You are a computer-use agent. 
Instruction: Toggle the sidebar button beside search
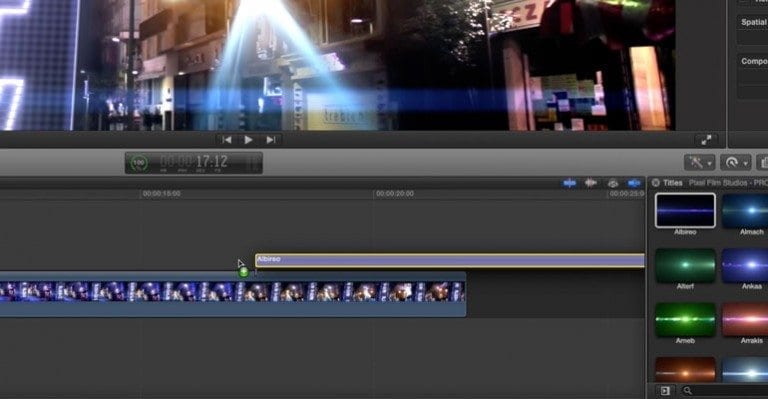[x=665, y=391]
